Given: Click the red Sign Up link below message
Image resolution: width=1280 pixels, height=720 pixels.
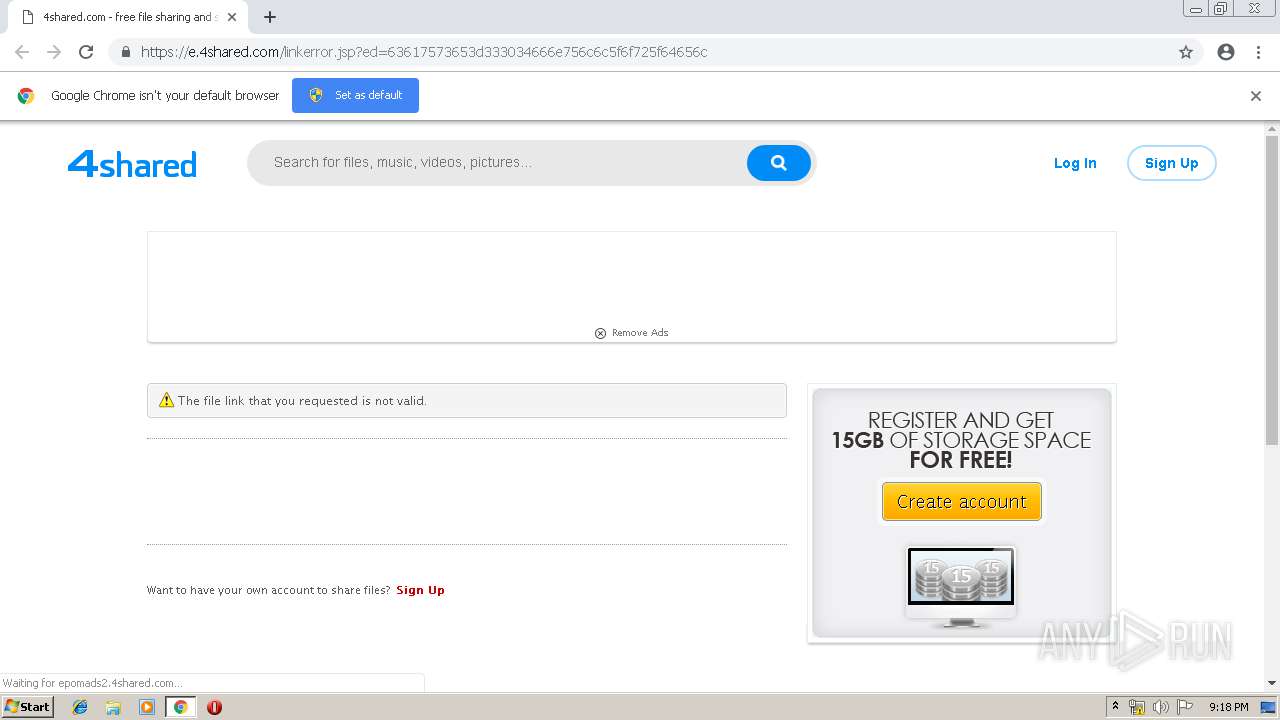Looking at the screenshot, I should pos(420,590).
